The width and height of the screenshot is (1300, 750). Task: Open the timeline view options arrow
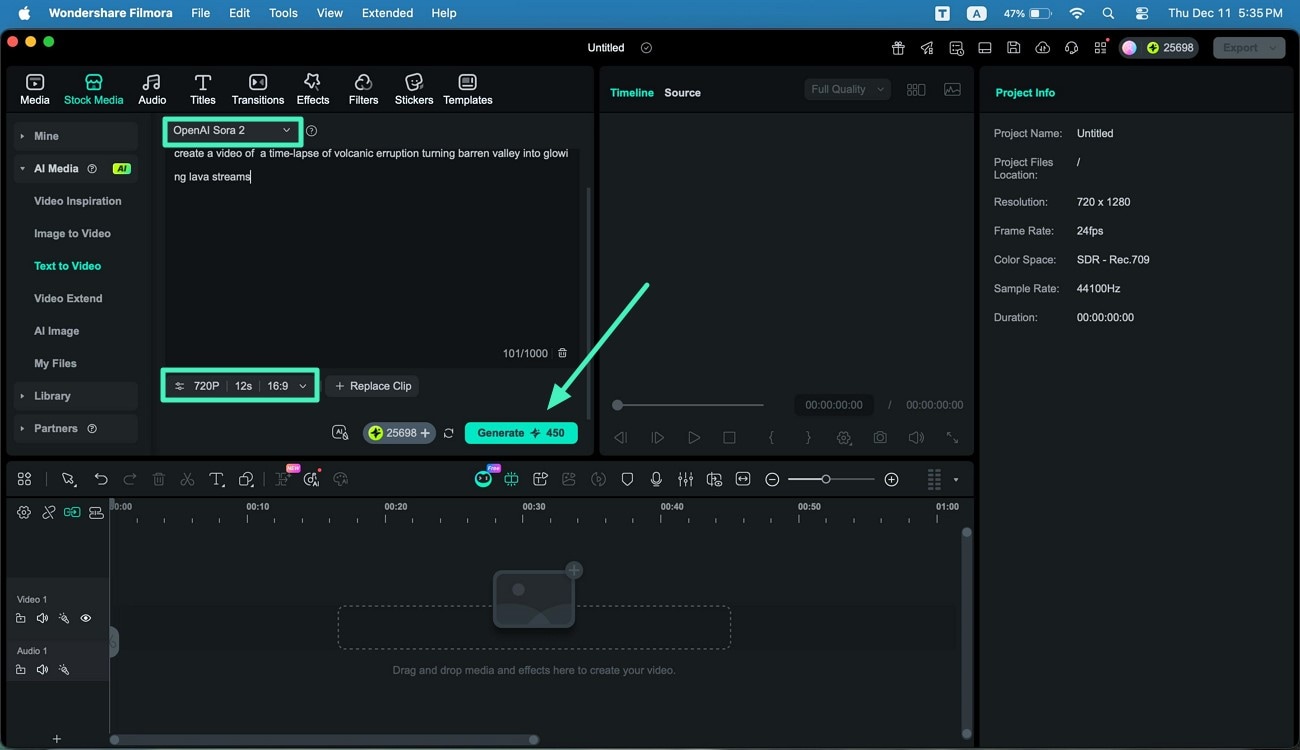pos(956,480)
